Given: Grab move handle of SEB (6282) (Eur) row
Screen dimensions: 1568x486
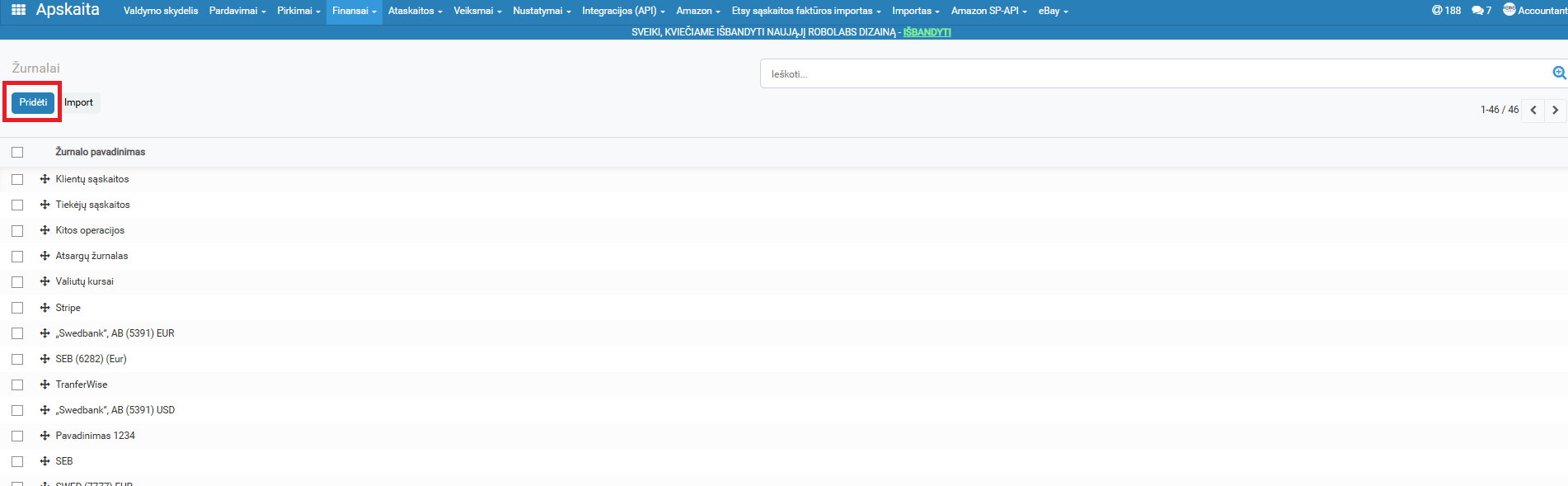Looking at the screenshot, I should (45, 359).
